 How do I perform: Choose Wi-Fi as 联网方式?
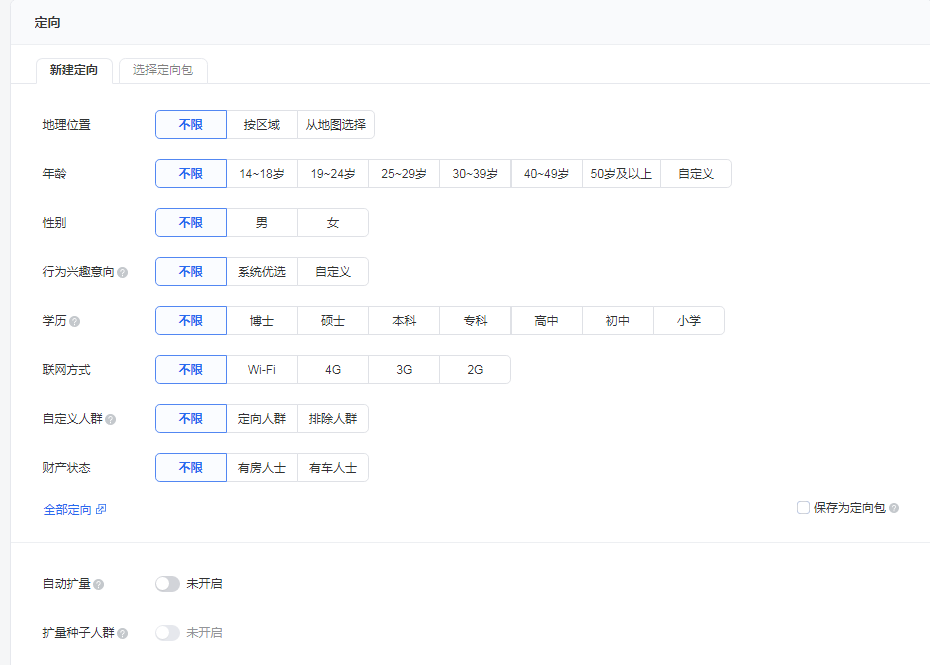pyautogui.click(x=262, y=370)
